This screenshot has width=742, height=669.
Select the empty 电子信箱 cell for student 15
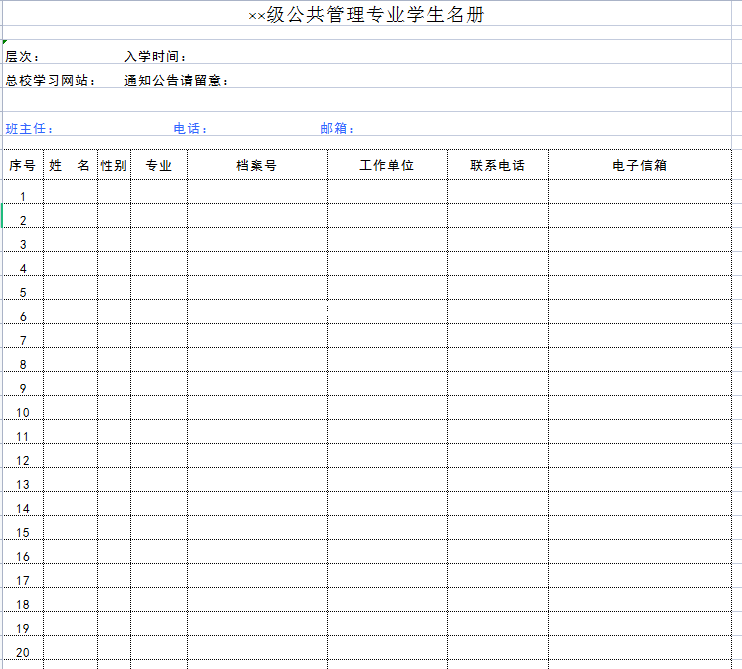(x=639, y=532)
